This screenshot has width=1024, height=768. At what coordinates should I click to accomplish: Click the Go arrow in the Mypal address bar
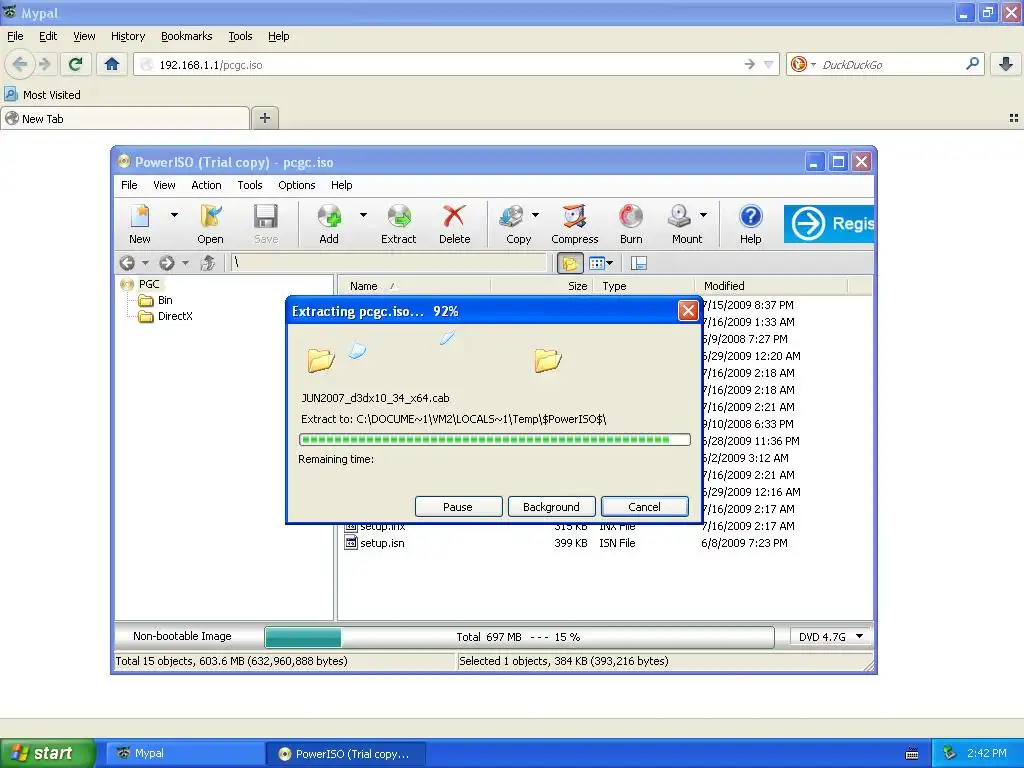pos(749,64)
